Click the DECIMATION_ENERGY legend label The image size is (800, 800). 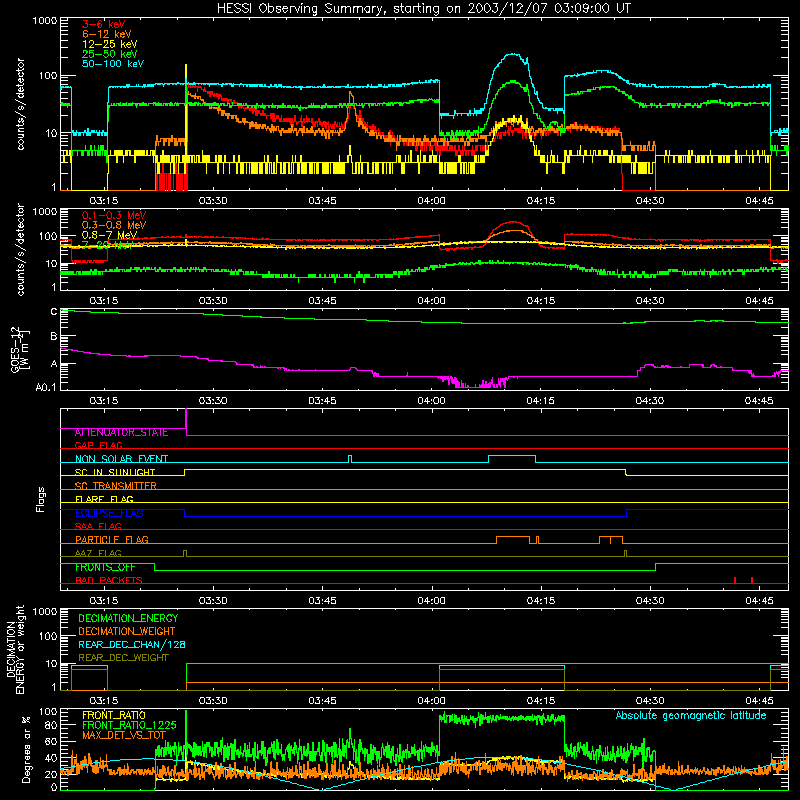128,618
